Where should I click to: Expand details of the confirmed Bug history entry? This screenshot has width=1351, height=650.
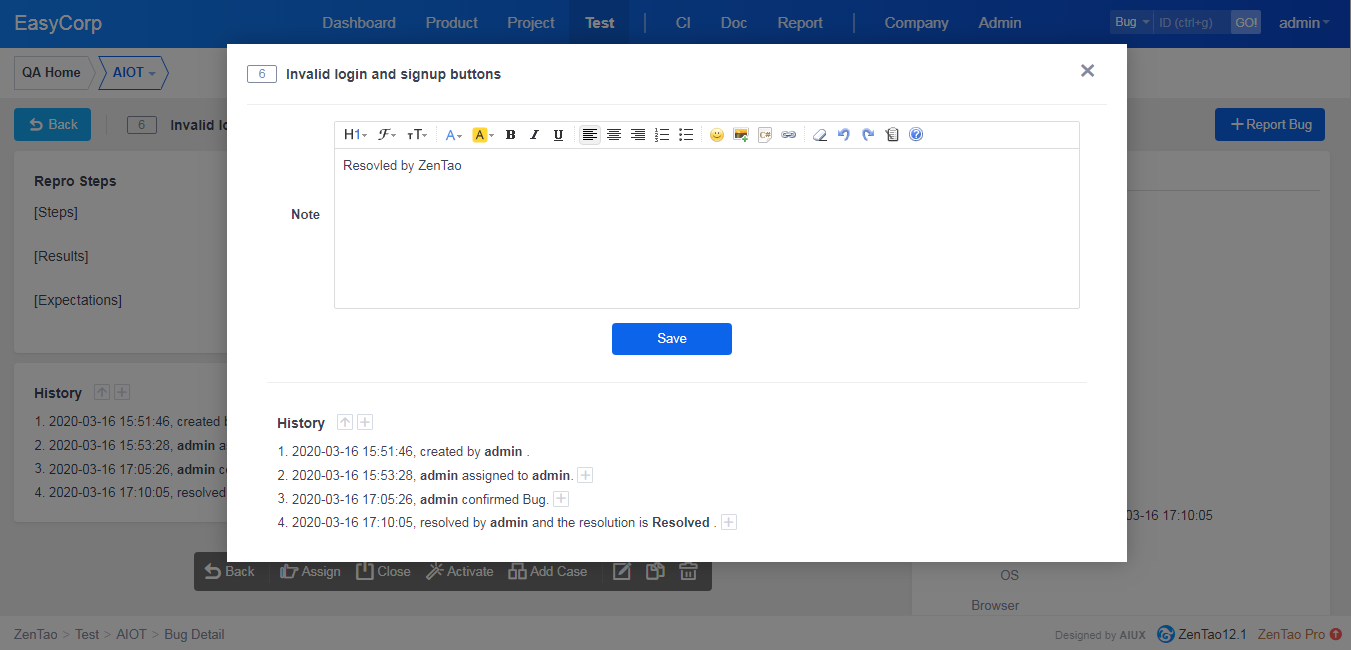pos(561,499)
